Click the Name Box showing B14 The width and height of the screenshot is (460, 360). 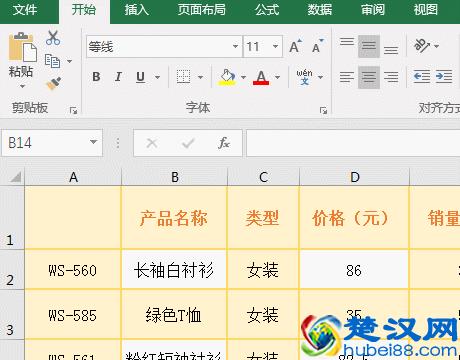pos(52,143)
